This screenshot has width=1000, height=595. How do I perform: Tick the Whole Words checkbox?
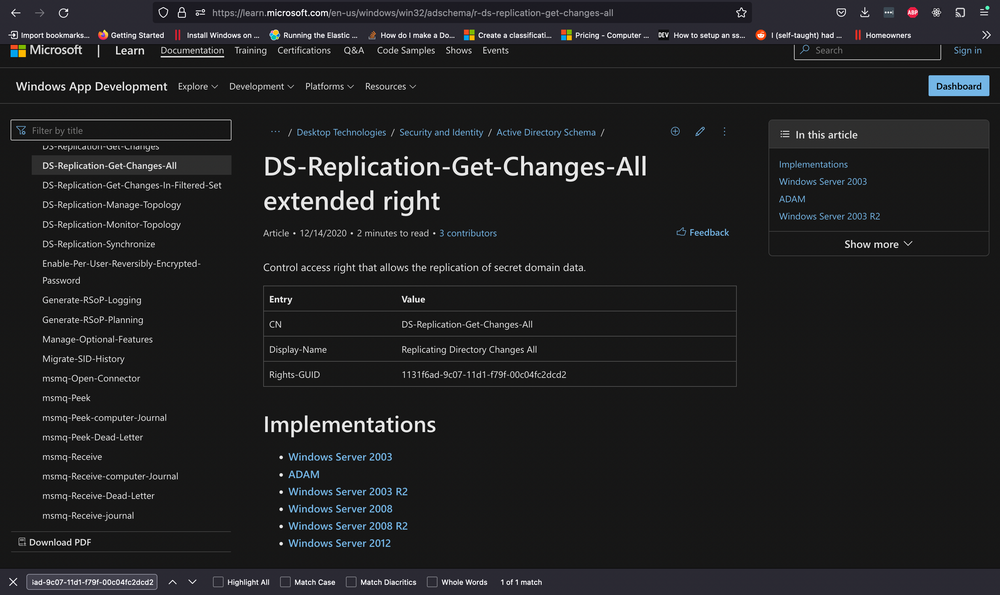(432, 582)
